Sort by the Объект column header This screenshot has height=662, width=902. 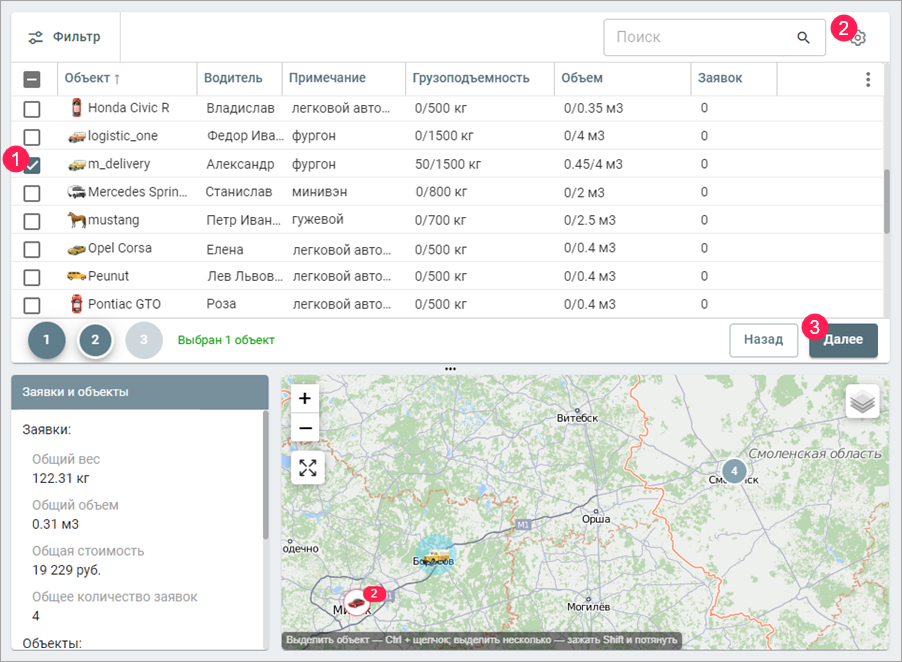(x=88, y=78)
